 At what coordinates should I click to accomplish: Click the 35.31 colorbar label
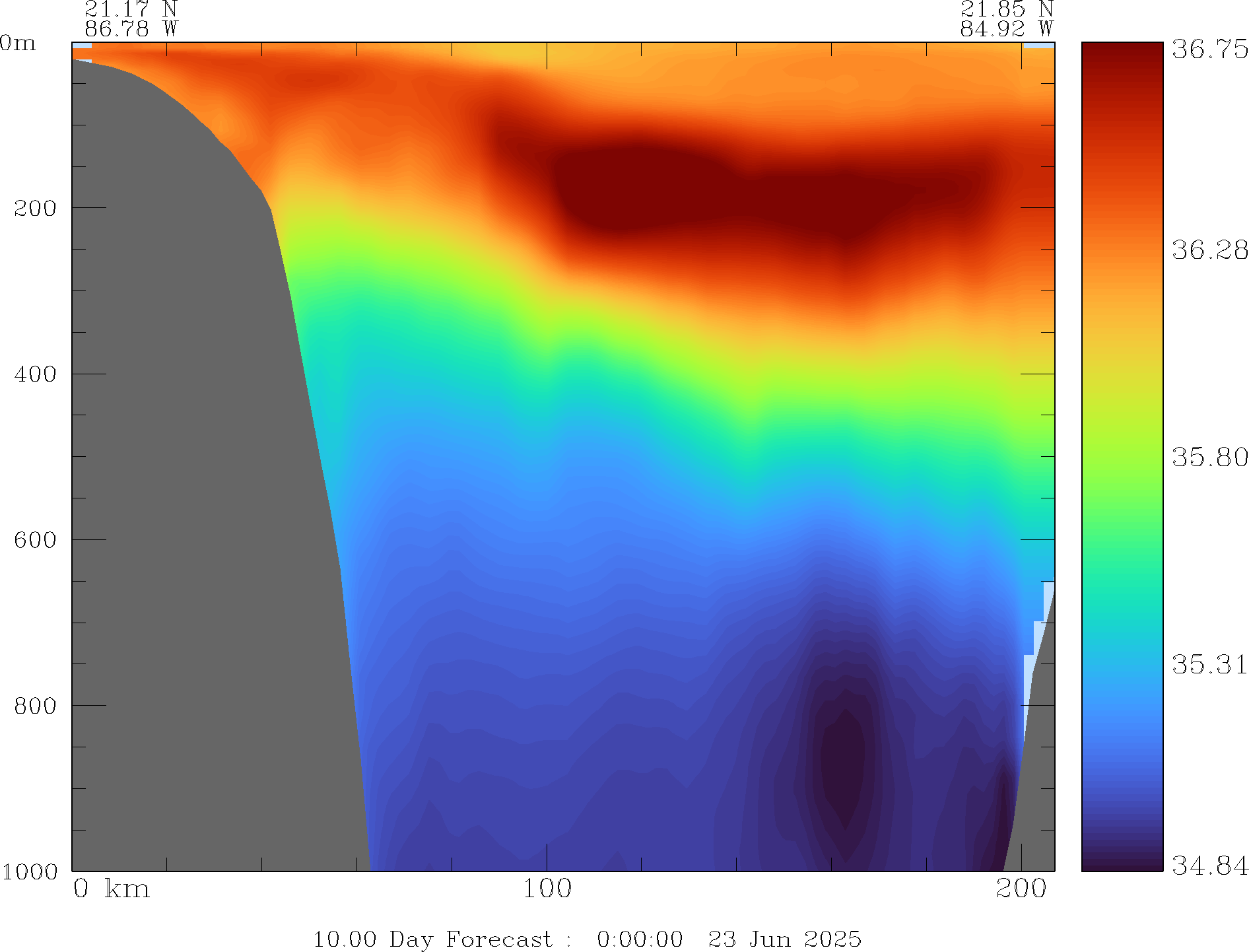pyautogui.click(x=1209, y=664)
